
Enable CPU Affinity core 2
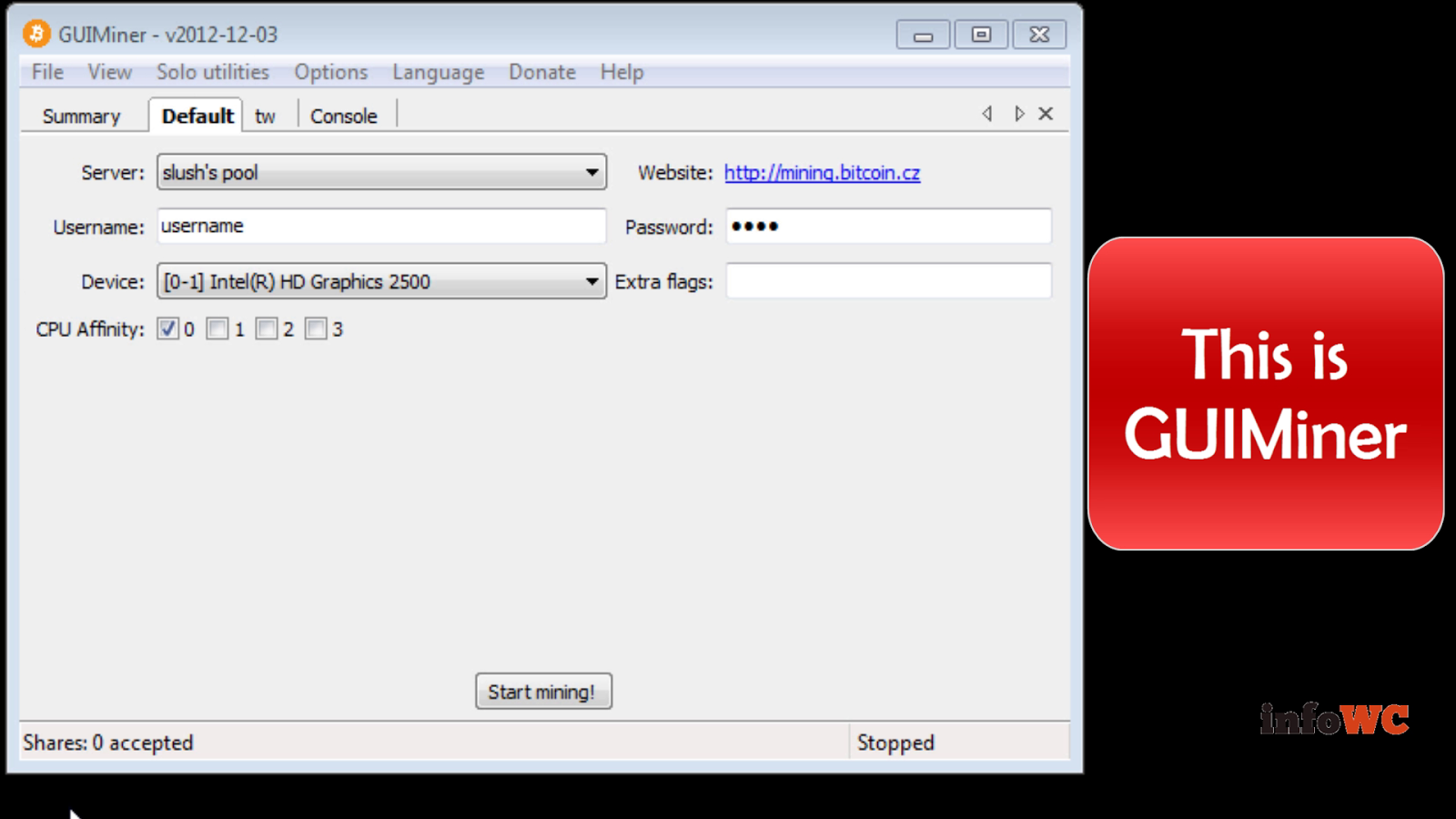pyautogui.click(x=266, y=329)
